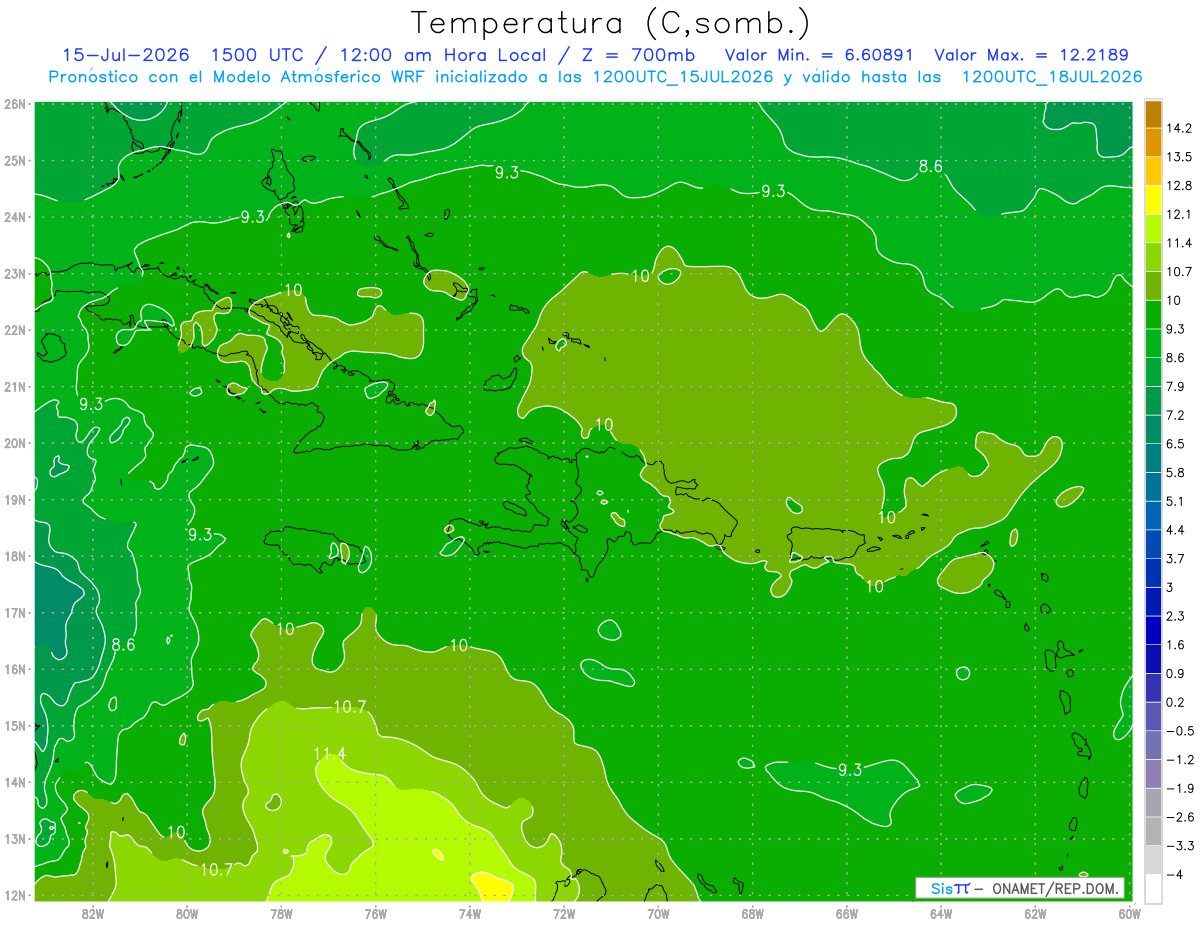This screenshot has width=1200, height=927.
Task: Pick the orange swatch between 13.5 and 14.2
Action: (1153, 142)
